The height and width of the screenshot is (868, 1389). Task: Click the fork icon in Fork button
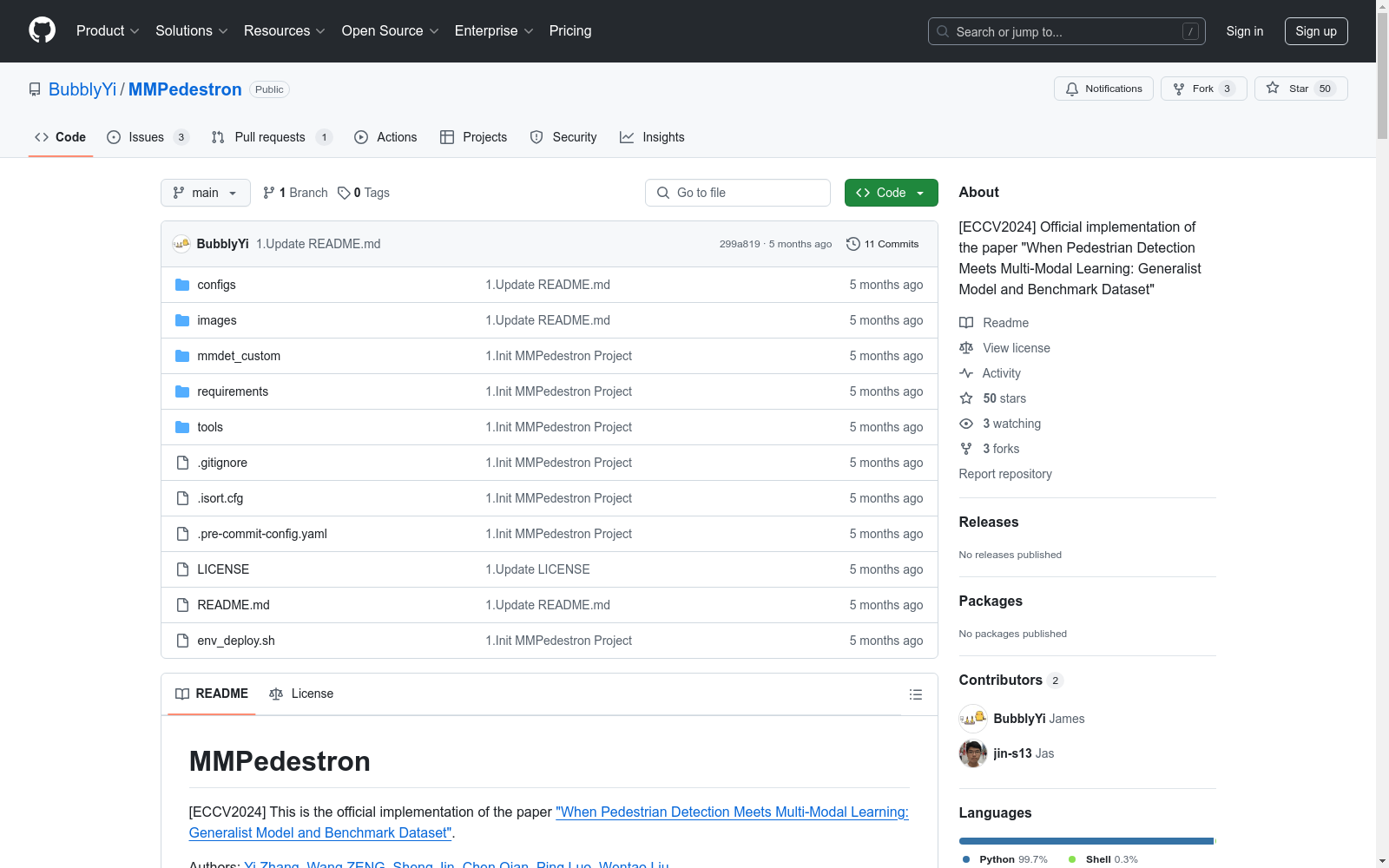[1179, 89]
